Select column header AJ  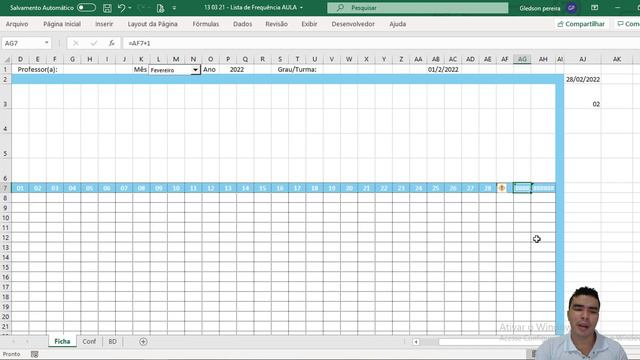point(583,60)
